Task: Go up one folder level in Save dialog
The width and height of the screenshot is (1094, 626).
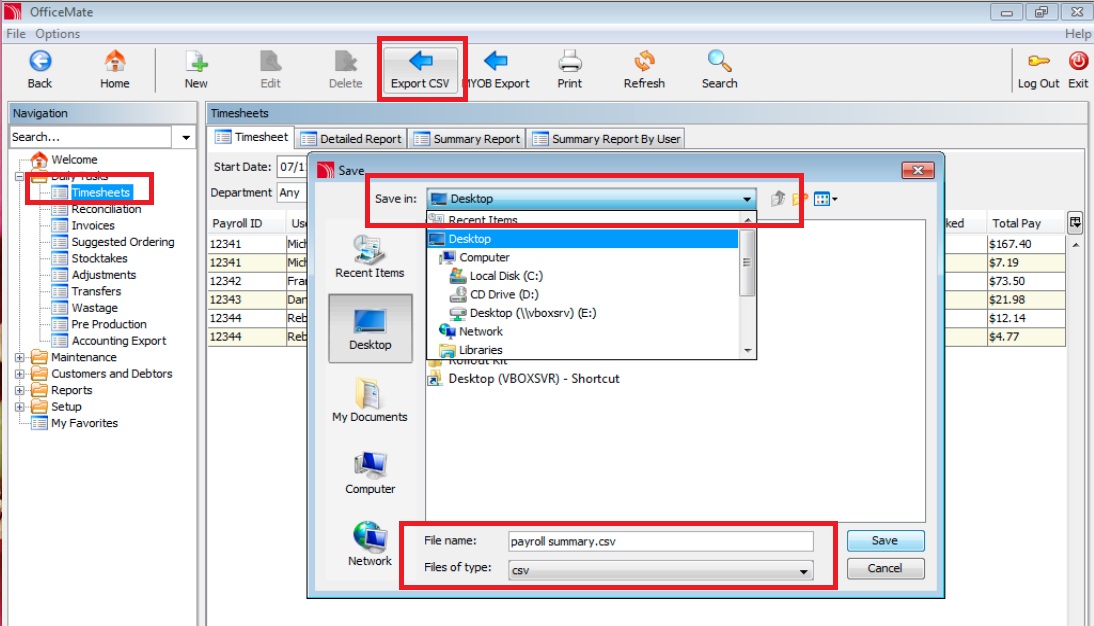Action: (x=778, y=199)
